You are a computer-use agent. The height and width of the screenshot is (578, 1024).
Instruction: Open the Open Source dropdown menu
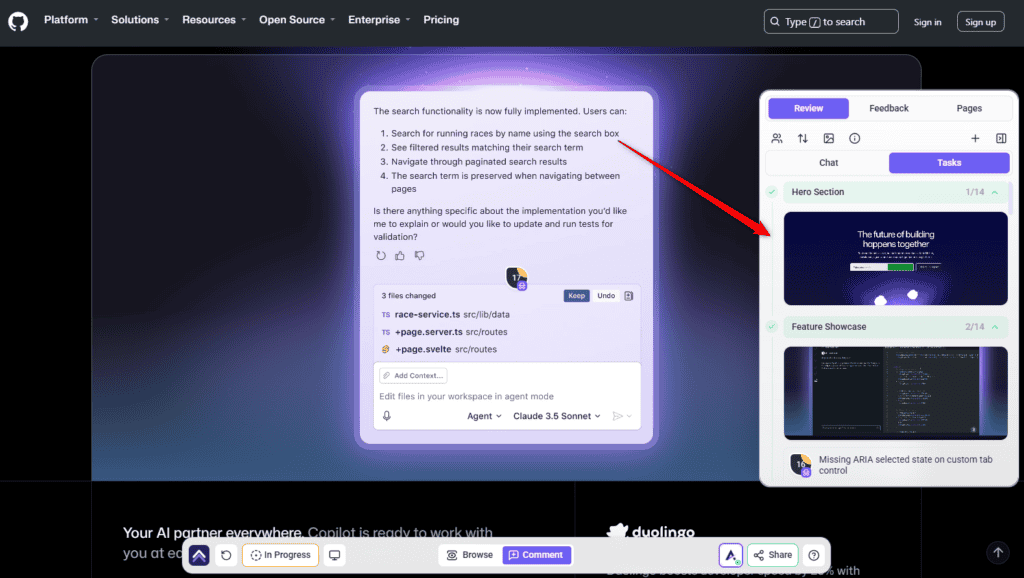(296, 20)
